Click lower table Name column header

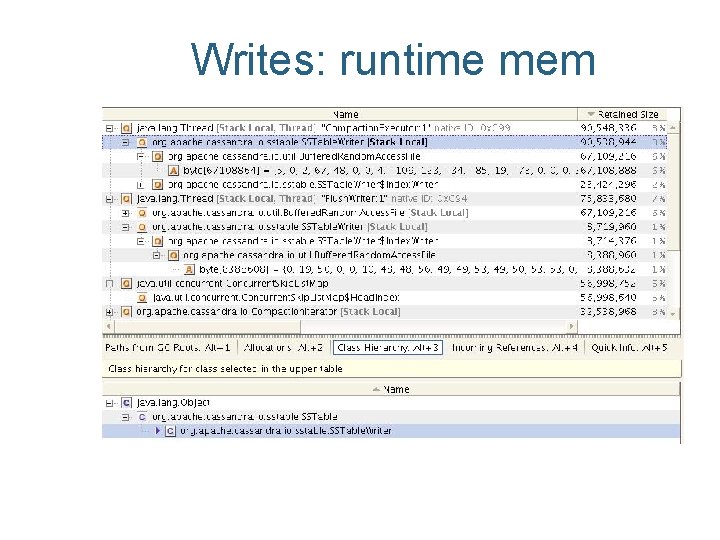click(391, 389)
